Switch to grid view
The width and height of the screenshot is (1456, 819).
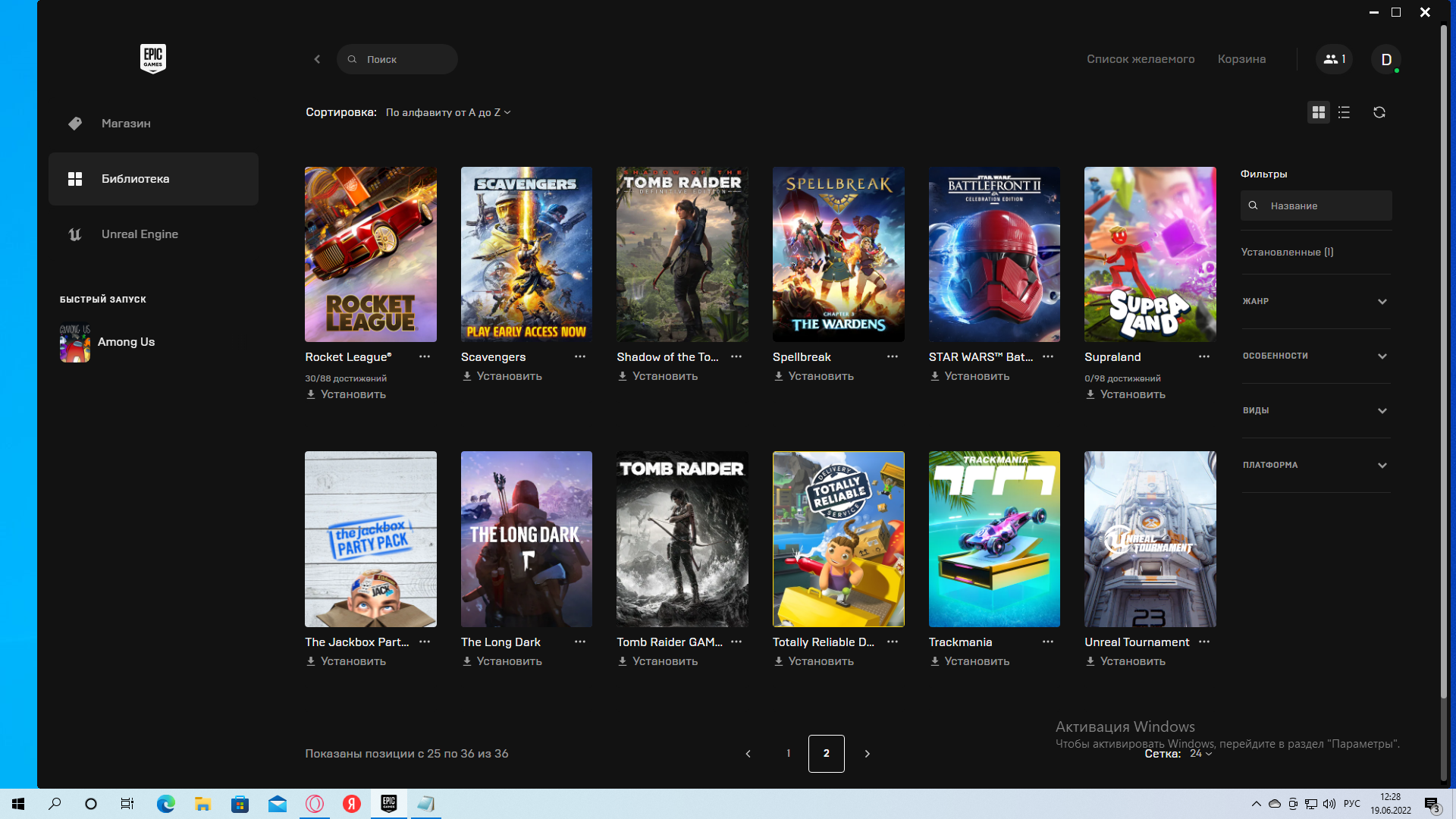1319,112
